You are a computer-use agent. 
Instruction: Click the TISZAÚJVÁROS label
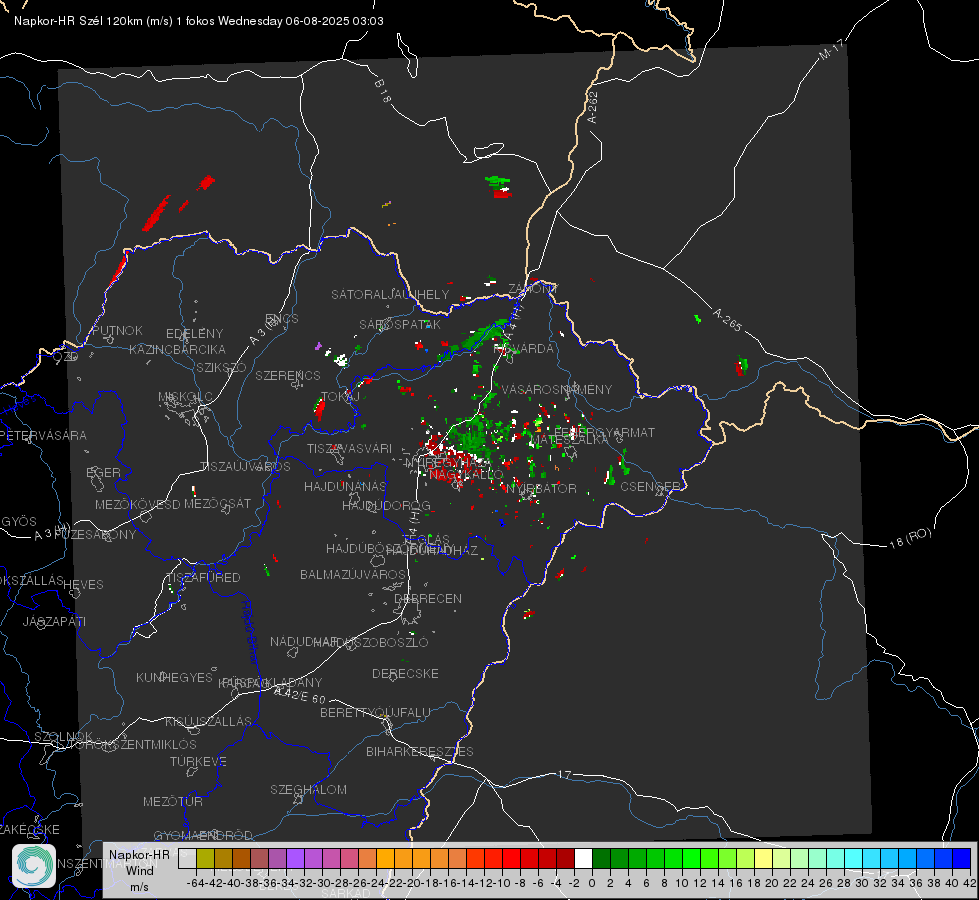point(245,466)
